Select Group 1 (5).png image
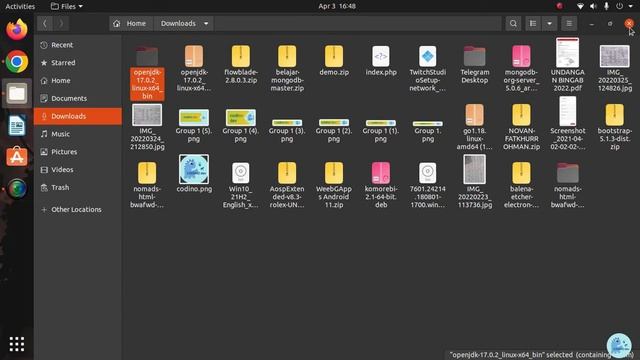This screenshot has height=360, width=640. point(194,125)
